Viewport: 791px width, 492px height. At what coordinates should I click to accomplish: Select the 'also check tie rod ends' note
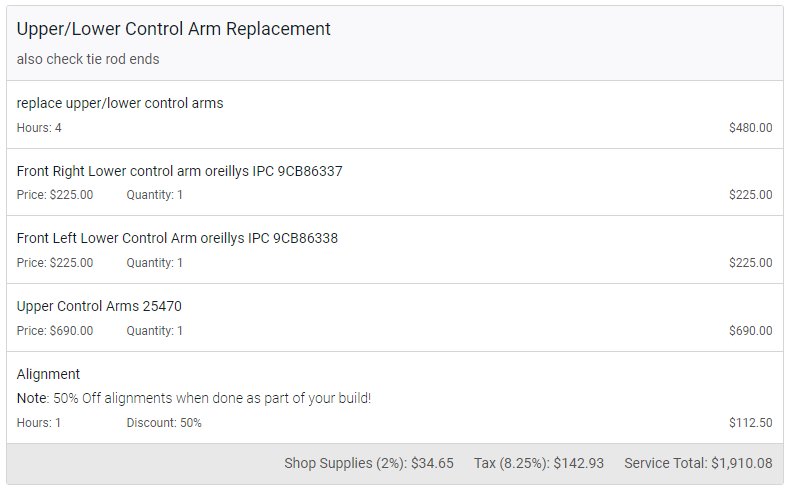point(88,59)
